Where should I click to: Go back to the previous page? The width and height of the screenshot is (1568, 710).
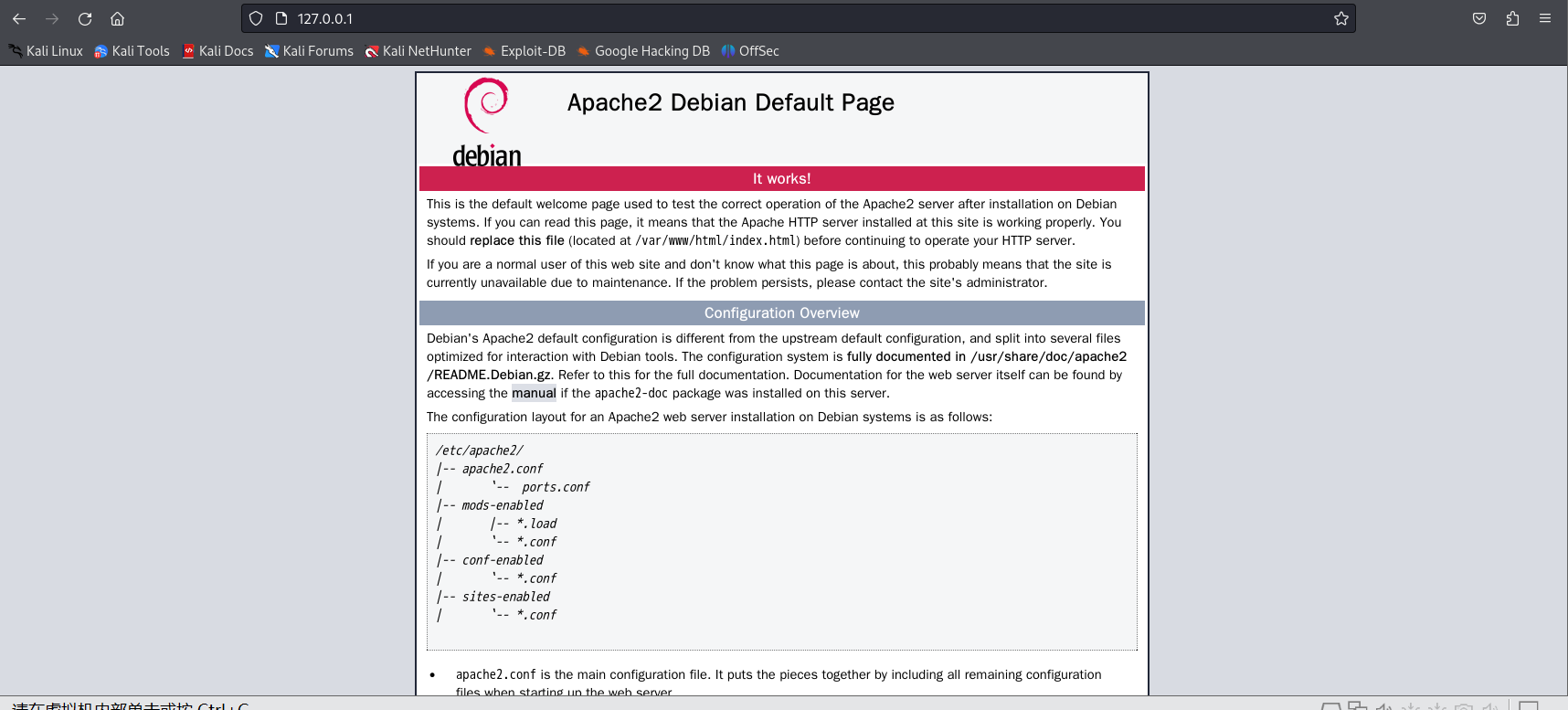[x=19, y=18]
